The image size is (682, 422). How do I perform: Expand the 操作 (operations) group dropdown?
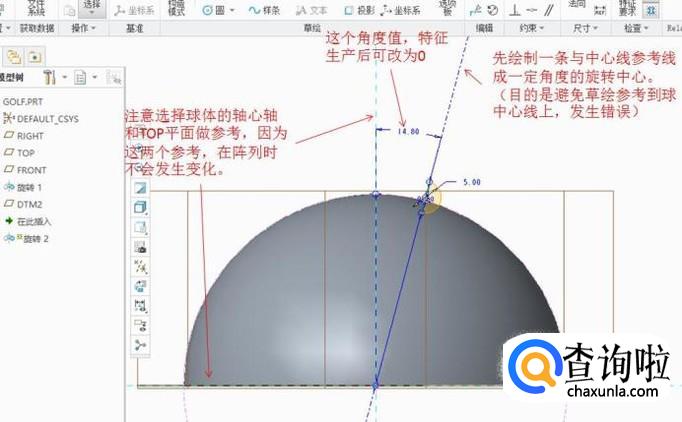[x=84, y=29]
